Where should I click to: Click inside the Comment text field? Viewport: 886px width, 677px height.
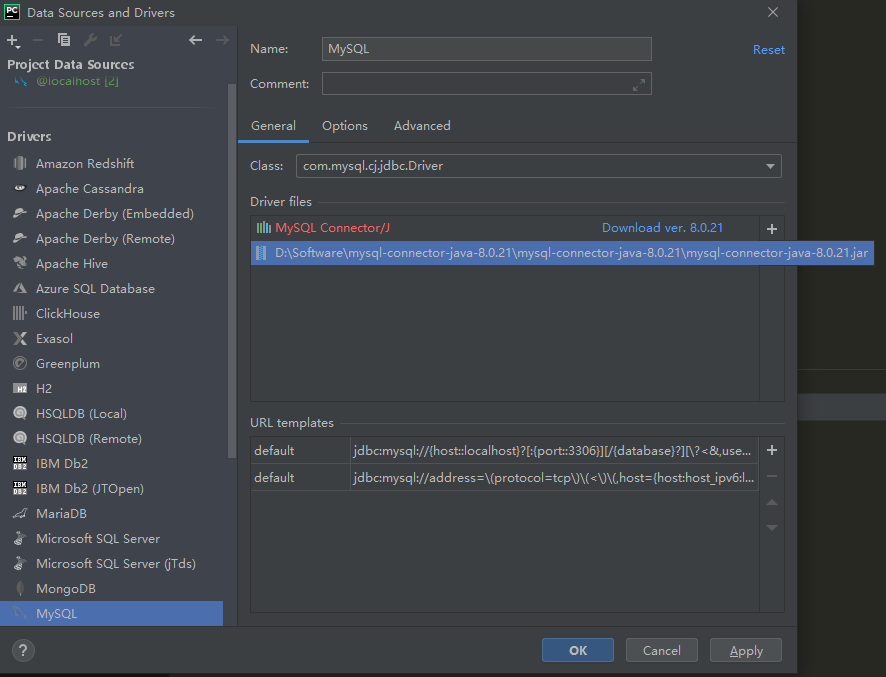(x=480, y=83)
